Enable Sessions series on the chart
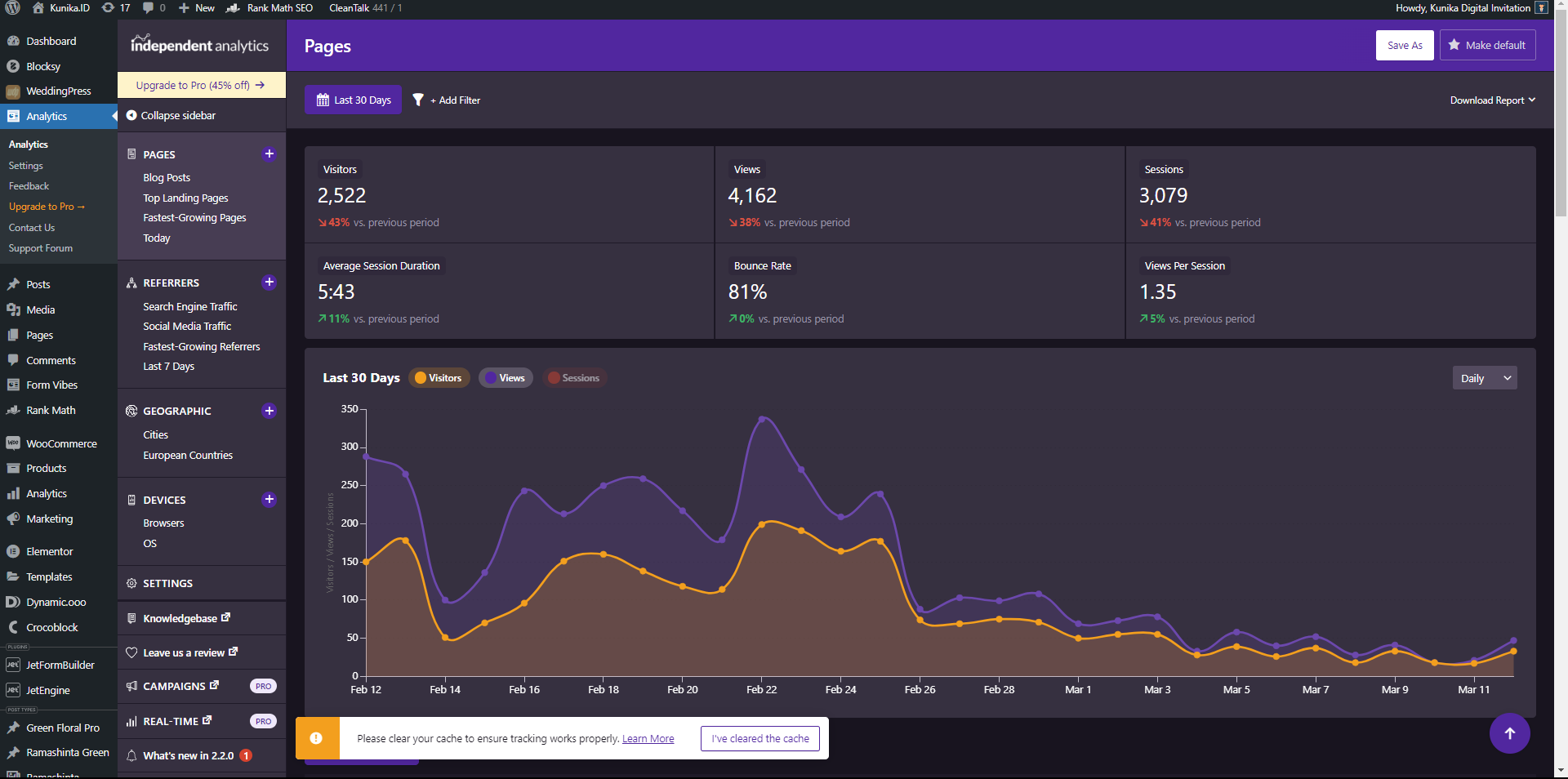This screenshot has height=779, width=1568. pyautogui.click(x=574, y=378)
